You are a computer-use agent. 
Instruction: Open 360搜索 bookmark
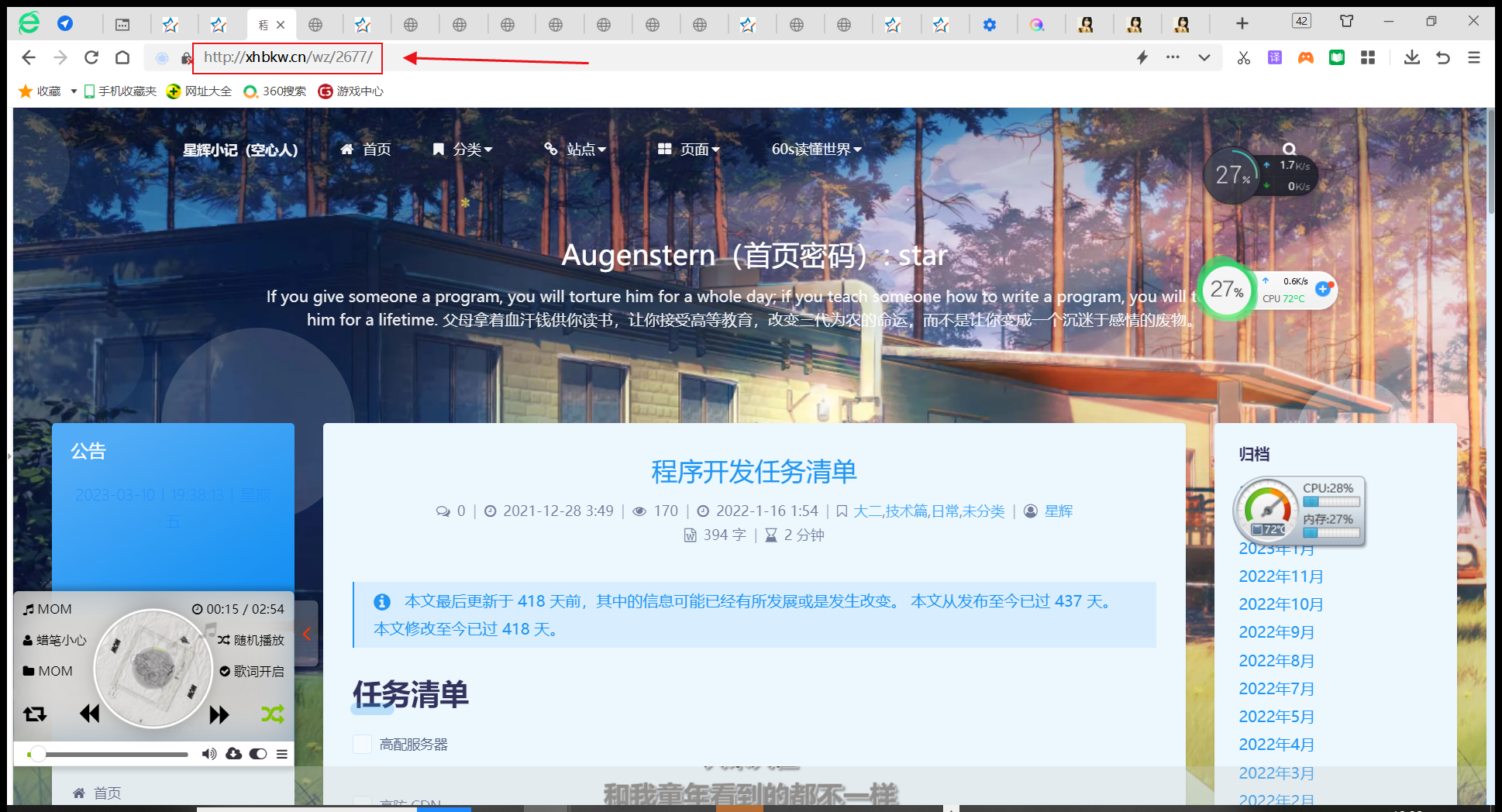click(275, 91)
